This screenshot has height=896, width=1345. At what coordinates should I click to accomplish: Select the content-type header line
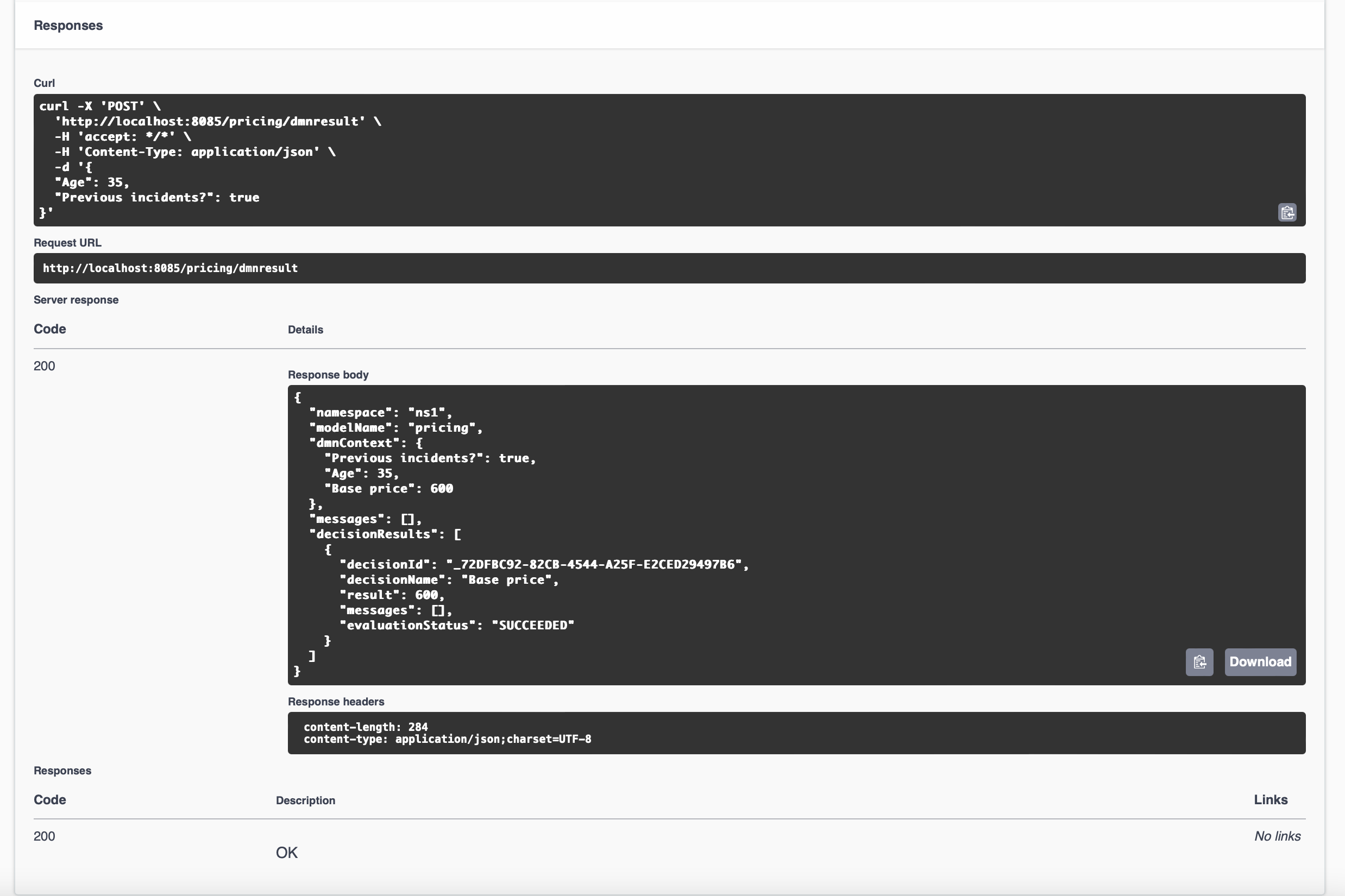click(448, 739)
